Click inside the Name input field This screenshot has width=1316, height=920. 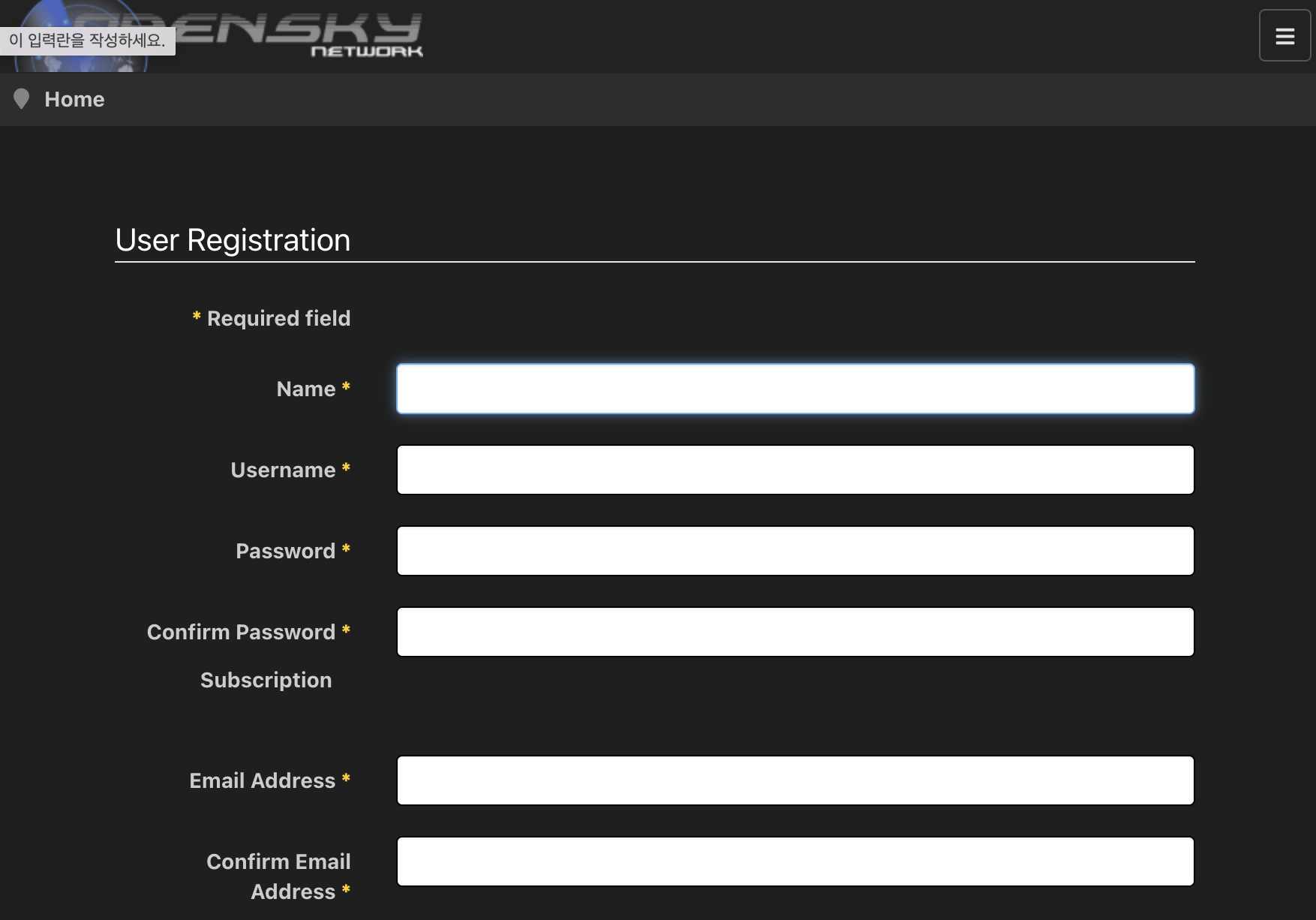click(x=795, y=388)
